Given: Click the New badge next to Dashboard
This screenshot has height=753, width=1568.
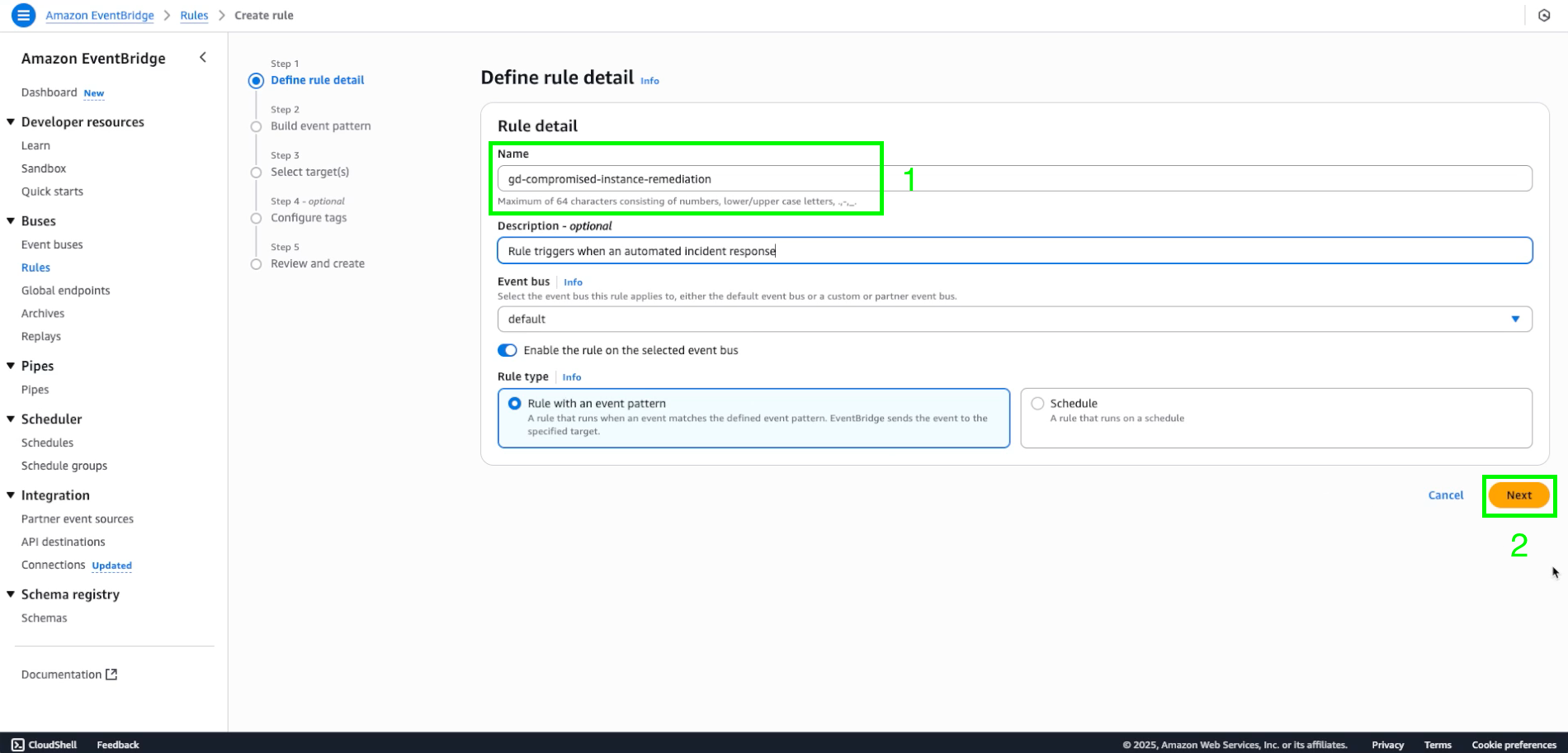Looking at the screenshot, I should tap(94, 93).
